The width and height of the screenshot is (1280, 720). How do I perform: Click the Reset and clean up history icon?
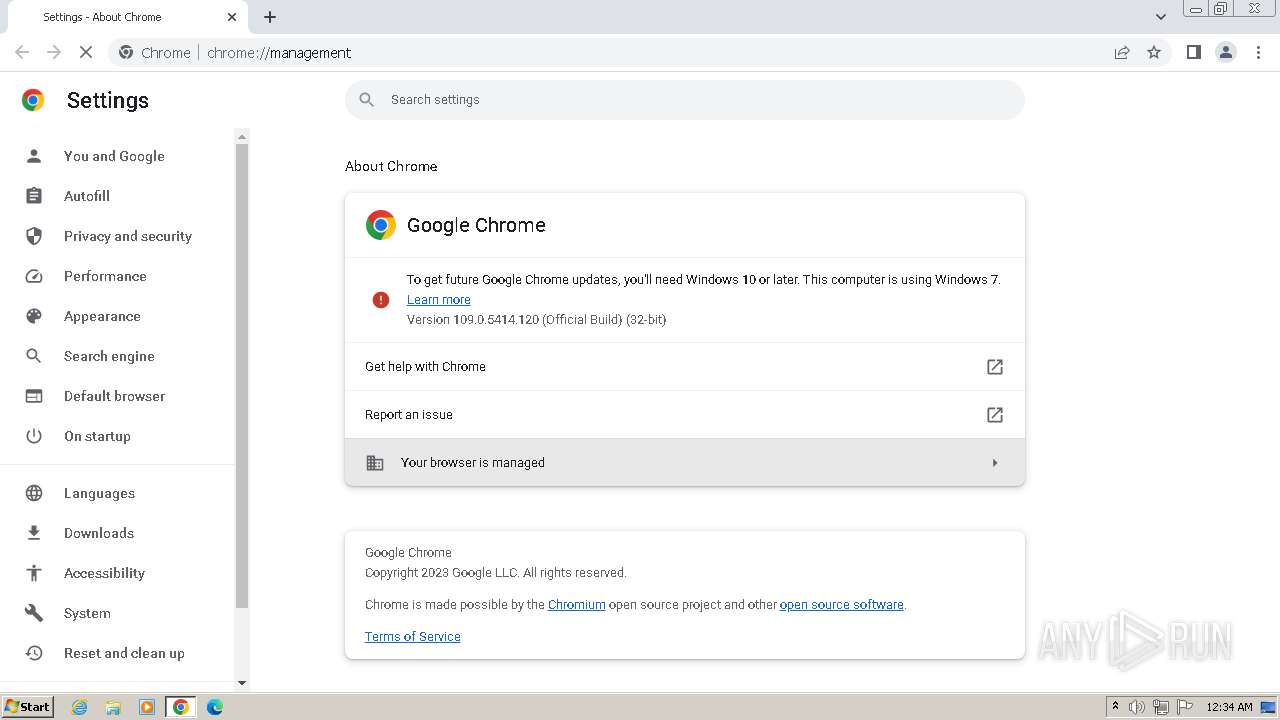point(34,653)
